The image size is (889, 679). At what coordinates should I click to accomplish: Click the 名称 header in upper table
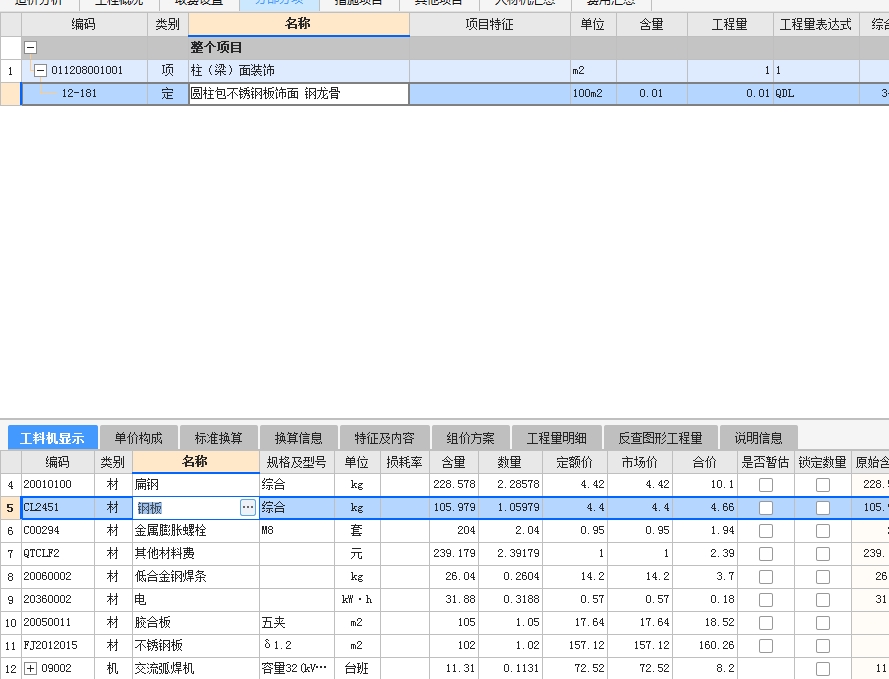point(299,24)
